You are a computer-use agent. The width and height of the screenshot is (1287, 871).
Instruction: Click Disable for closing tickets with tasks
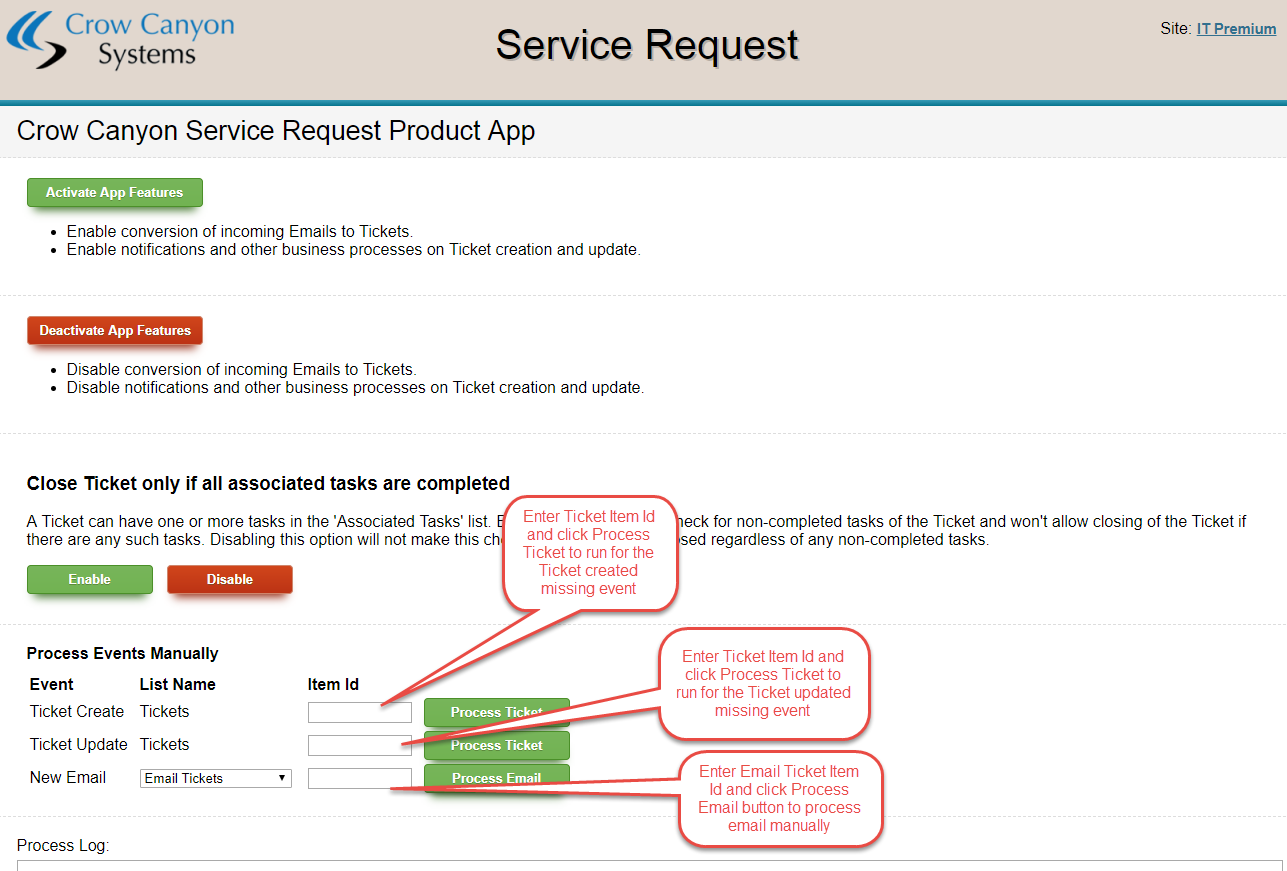coord(230,580)
